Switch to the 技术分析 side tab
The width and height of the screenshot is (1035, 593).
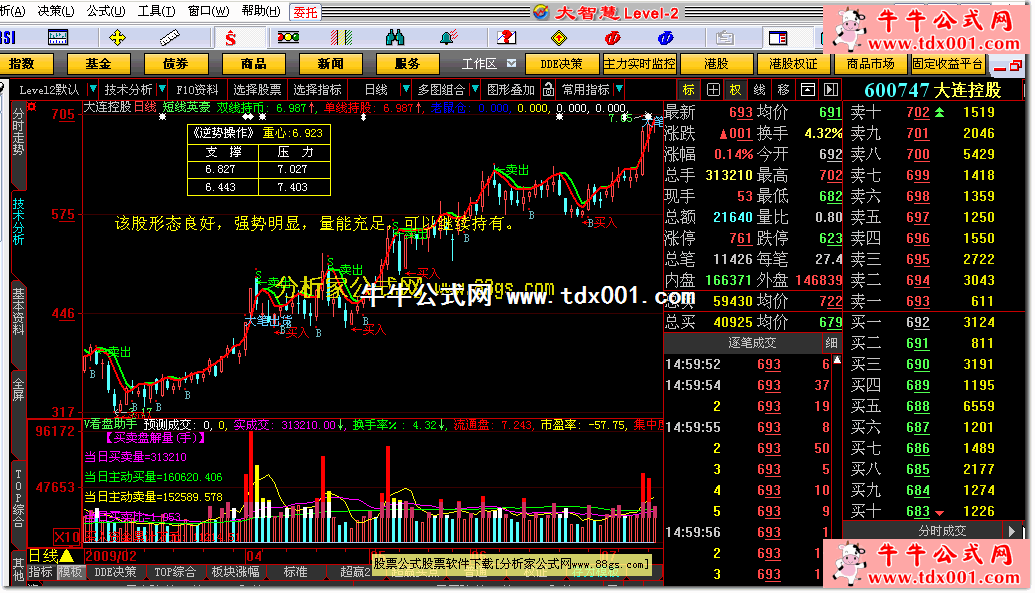tap(18, 223)
